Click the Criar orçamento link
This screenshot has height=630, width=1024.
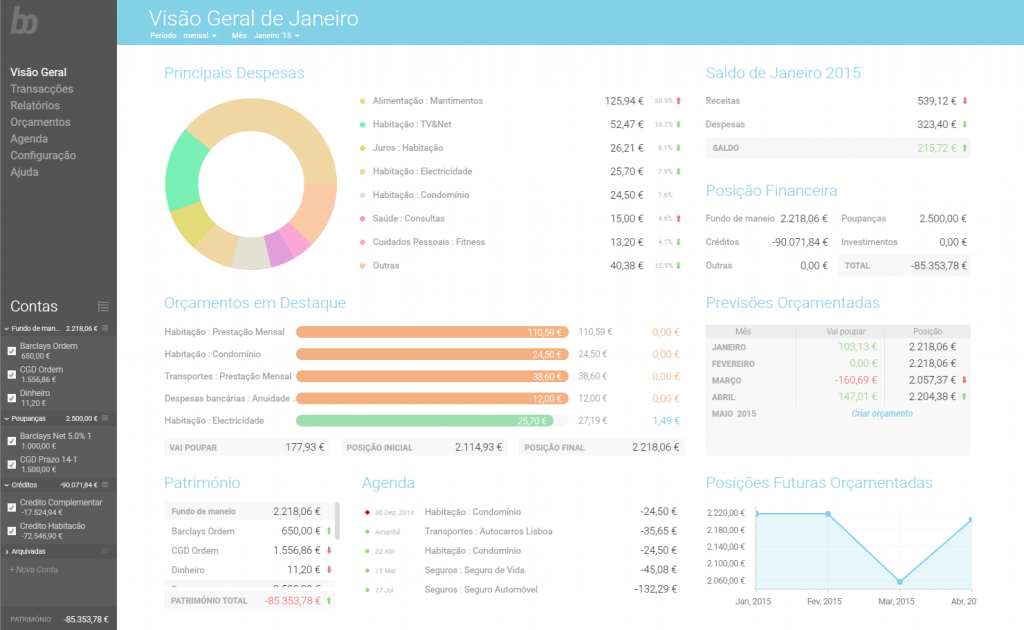pos(881,414)
